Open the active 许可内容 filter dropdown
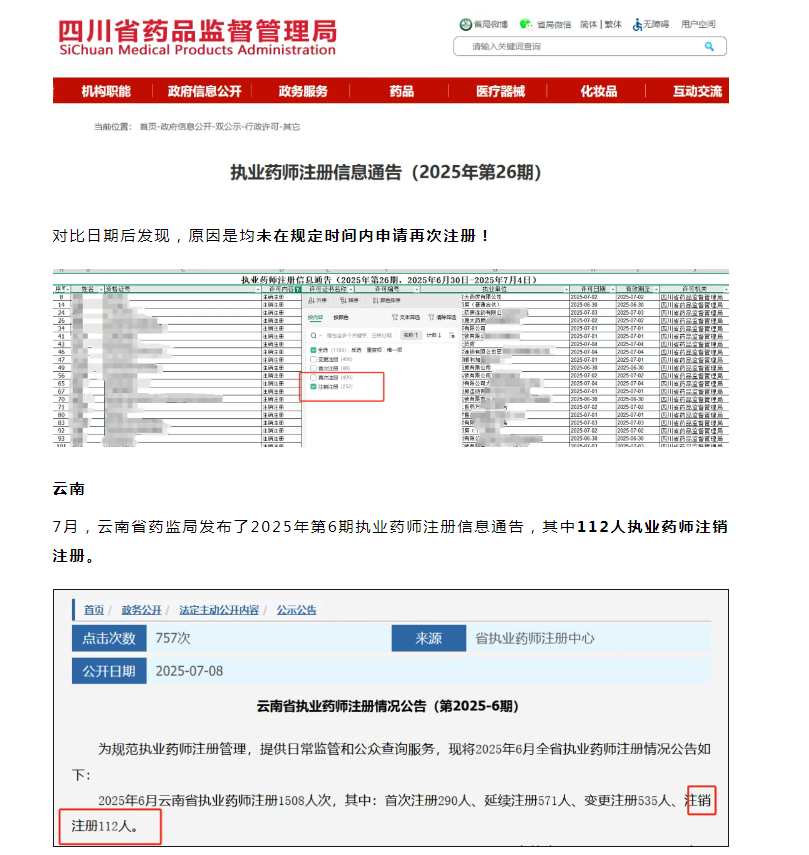The width and height of the screenshot is (809, 855). tap(298, 289)
